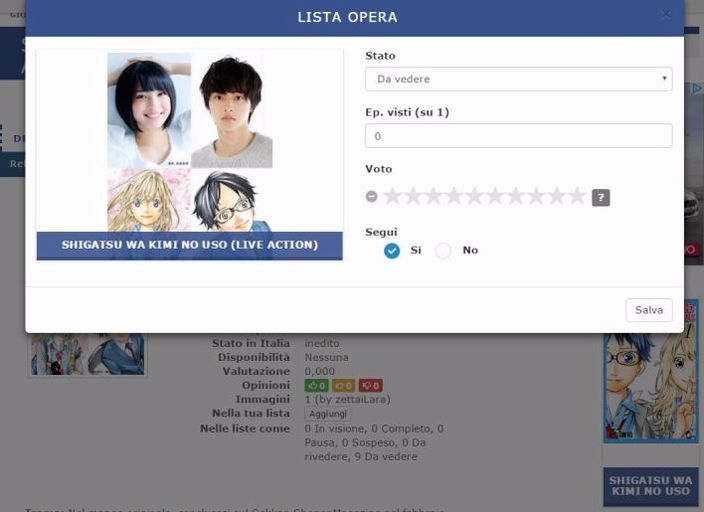Click the 'inedito' status text

[x=322, y=343]
